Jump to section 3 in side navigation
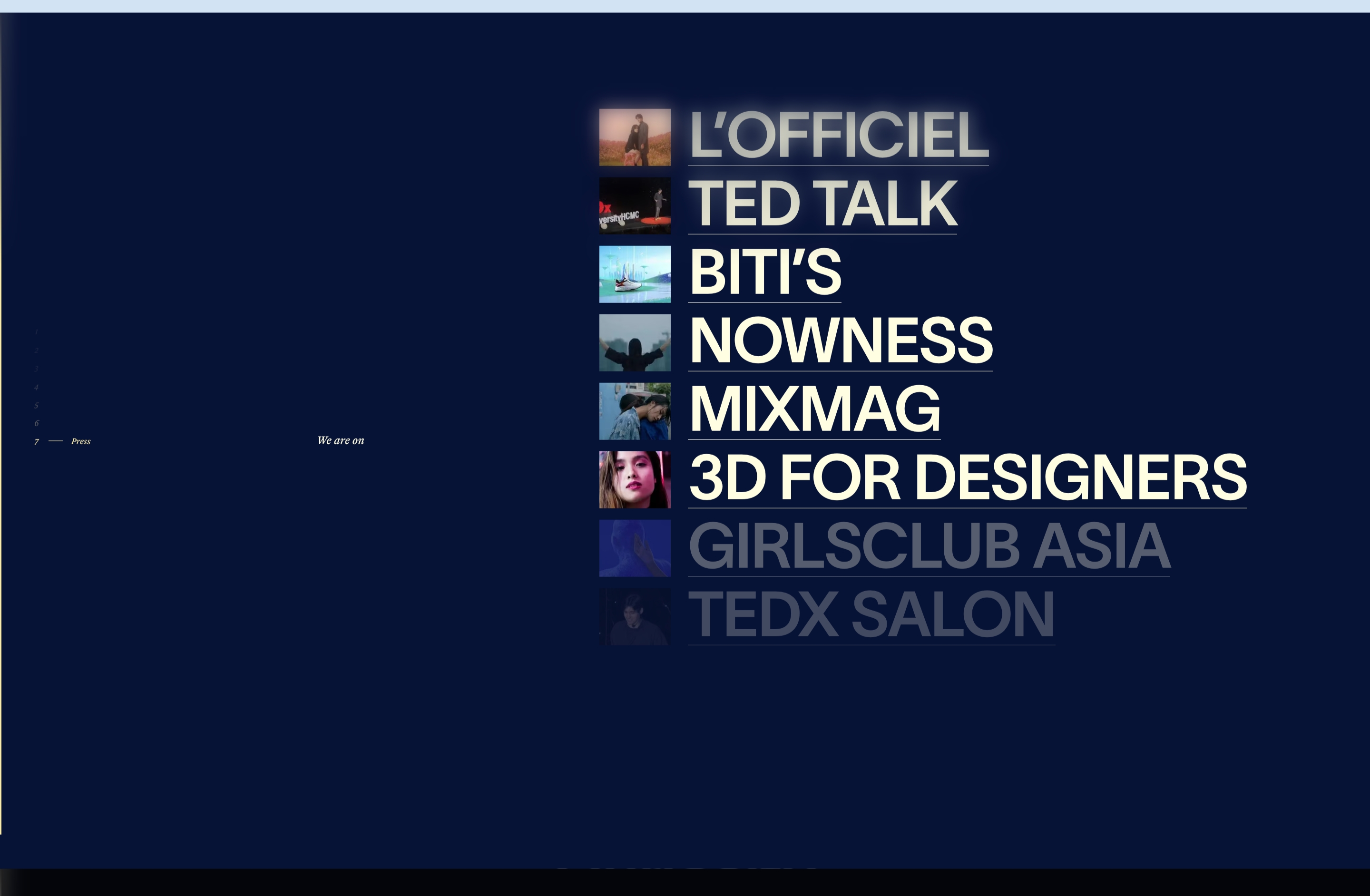 pyautogui.click(x=36, y=369)
